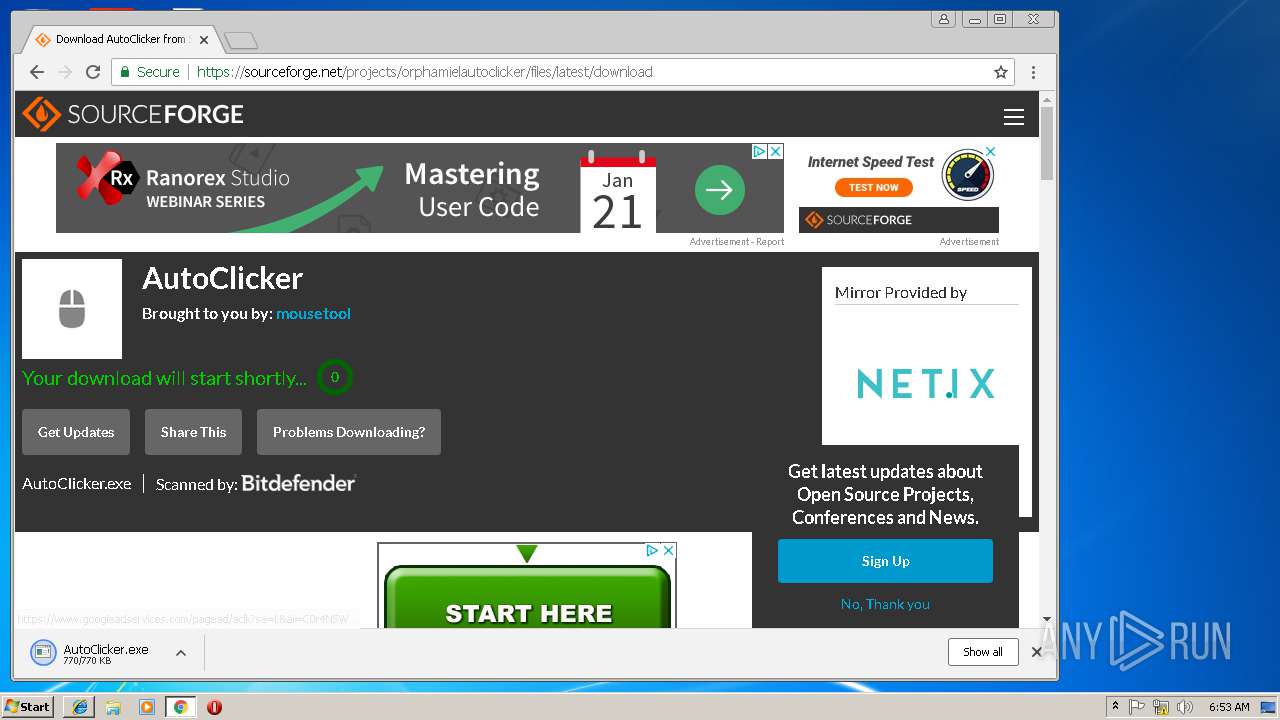Viewport: 1280px width, 720px height.
Task: Click Problems Downloading? button
Action: click(349, 432)
